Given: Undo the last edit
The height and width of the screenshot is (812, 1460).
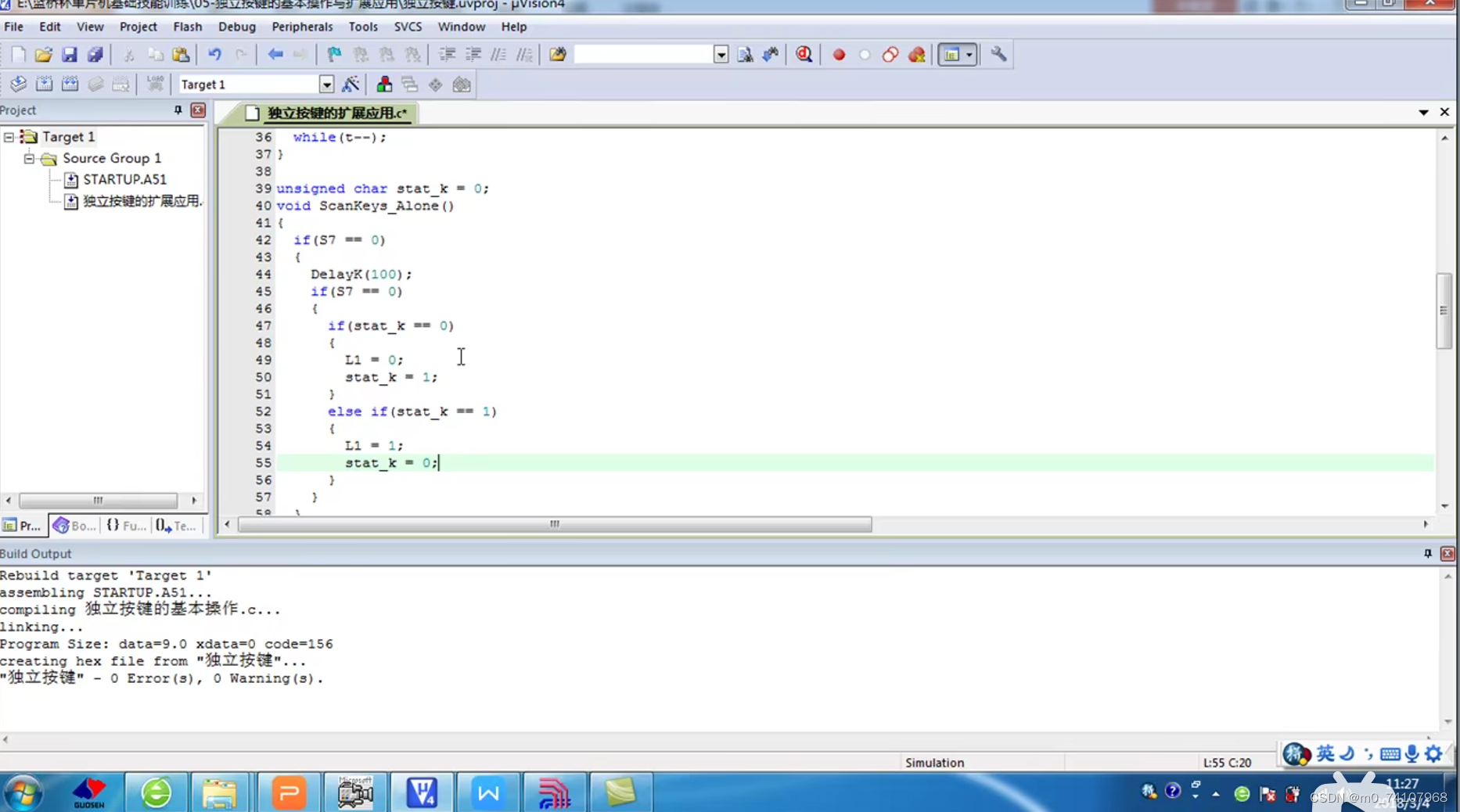Looking at the screenshot, I should [214, 55].
